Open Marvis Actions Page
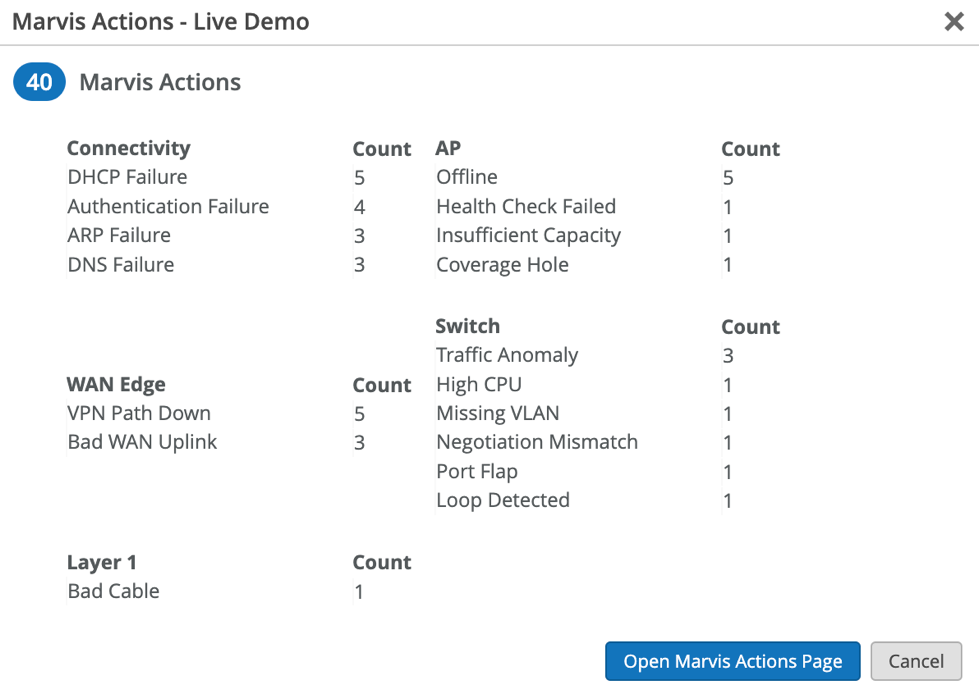 (732, 661)
